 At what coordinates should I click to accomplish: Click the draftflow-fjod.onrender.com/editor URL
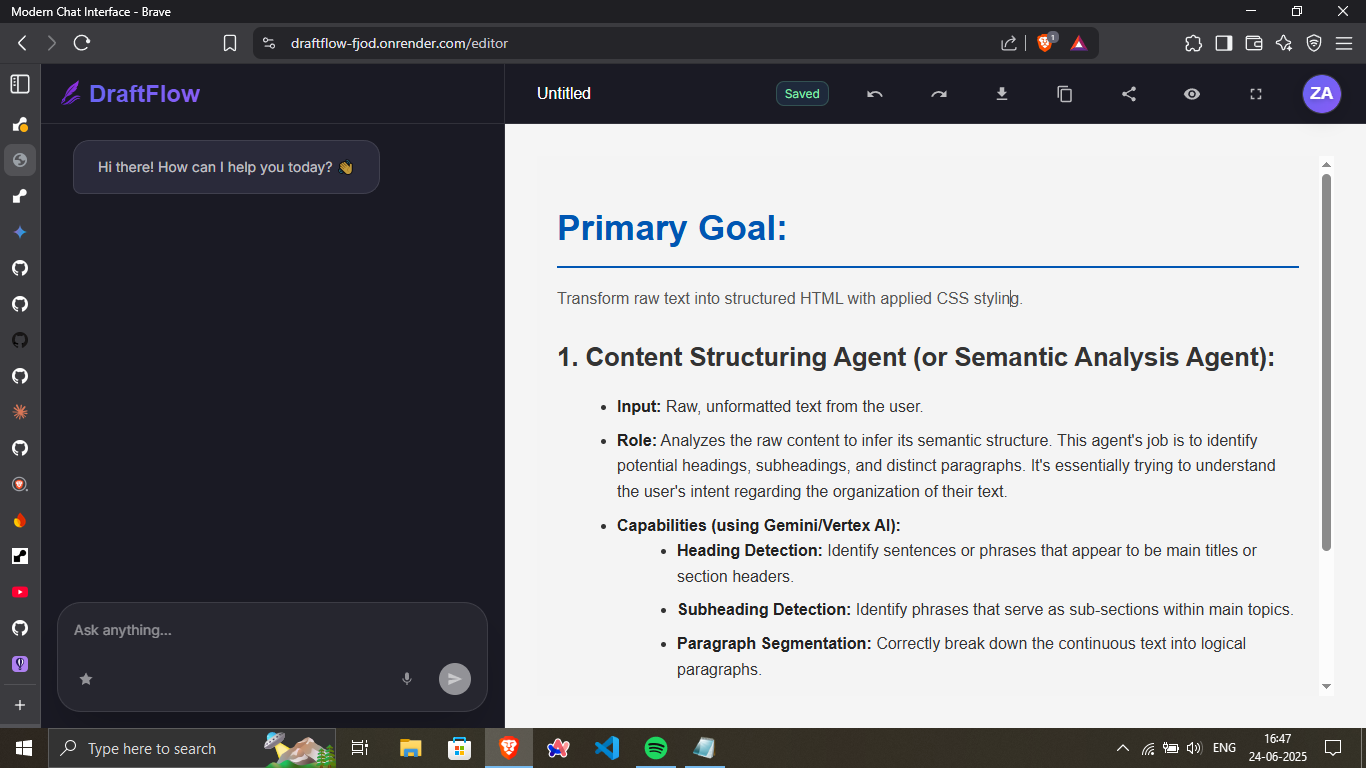coord(399,43)
